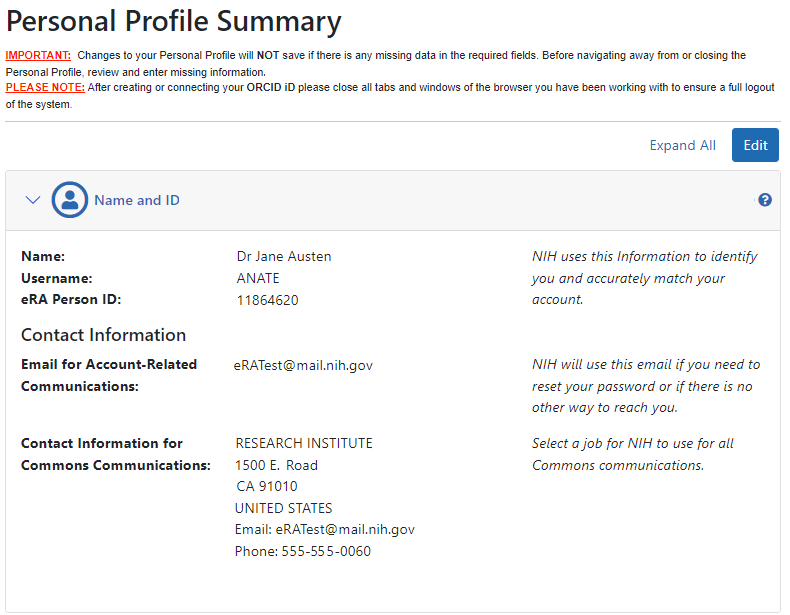Viewport: 790px width, 615px height.
Task: Click the eRA Person ID number 11864620
Action: 267,300
